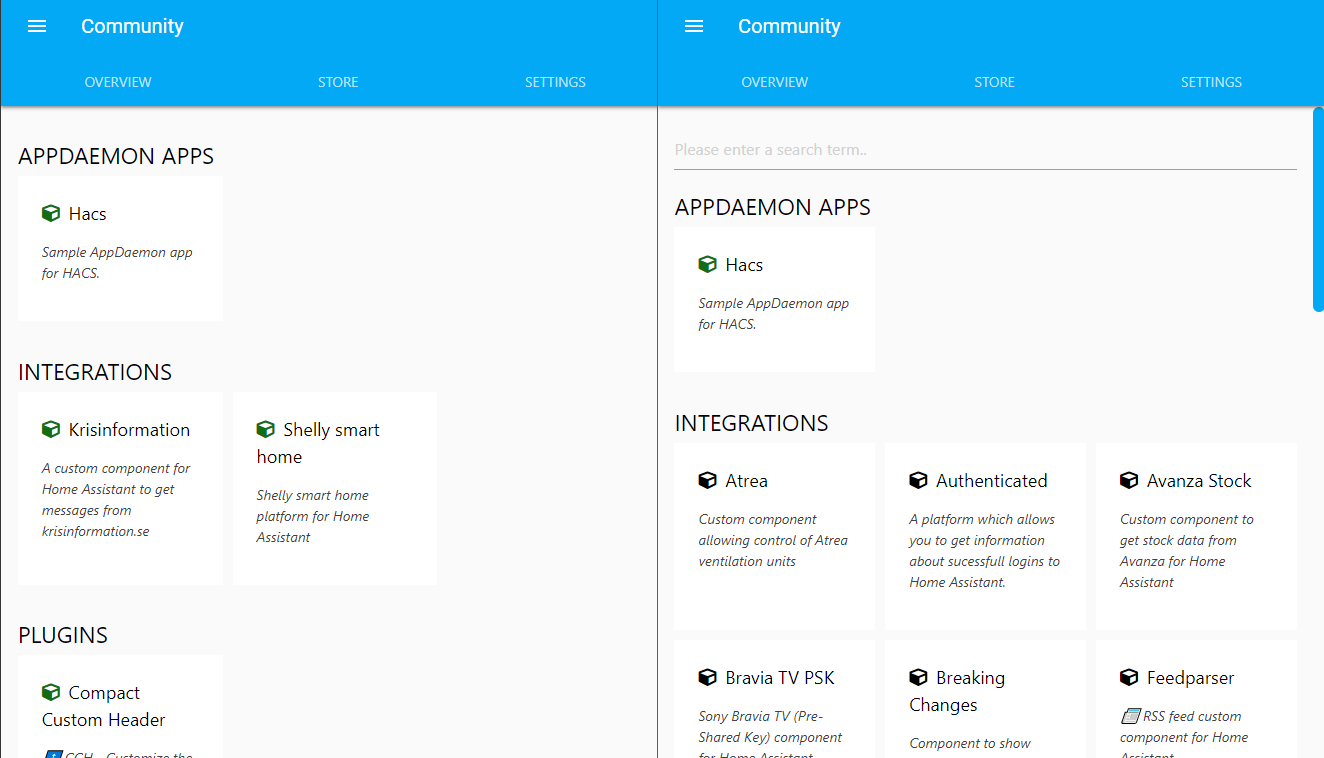Open hamburger menu in left Community panel

click(x=37, y=27)
